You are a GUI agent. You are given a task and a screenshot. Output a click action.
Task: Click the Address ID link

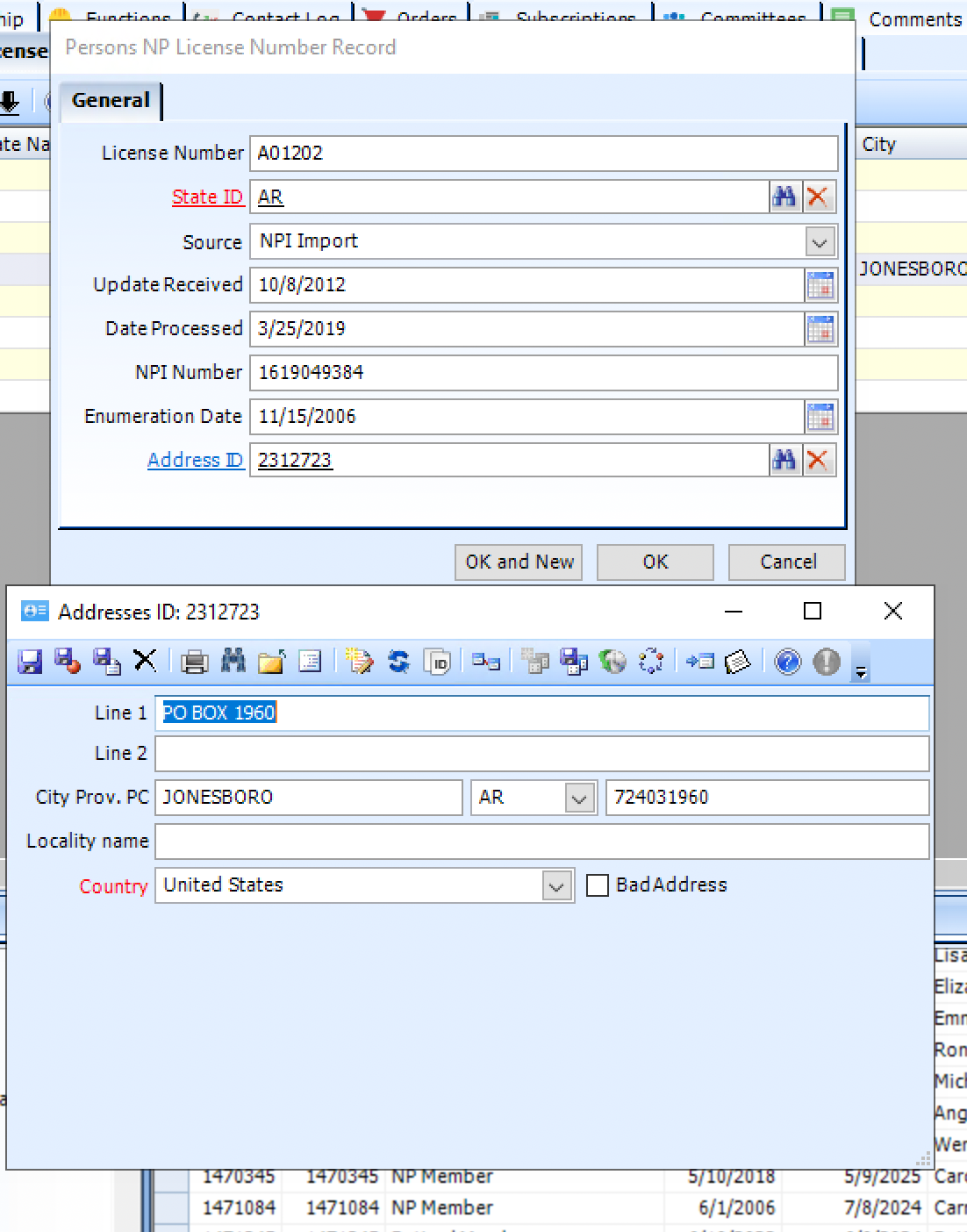[x=195, y=459]
